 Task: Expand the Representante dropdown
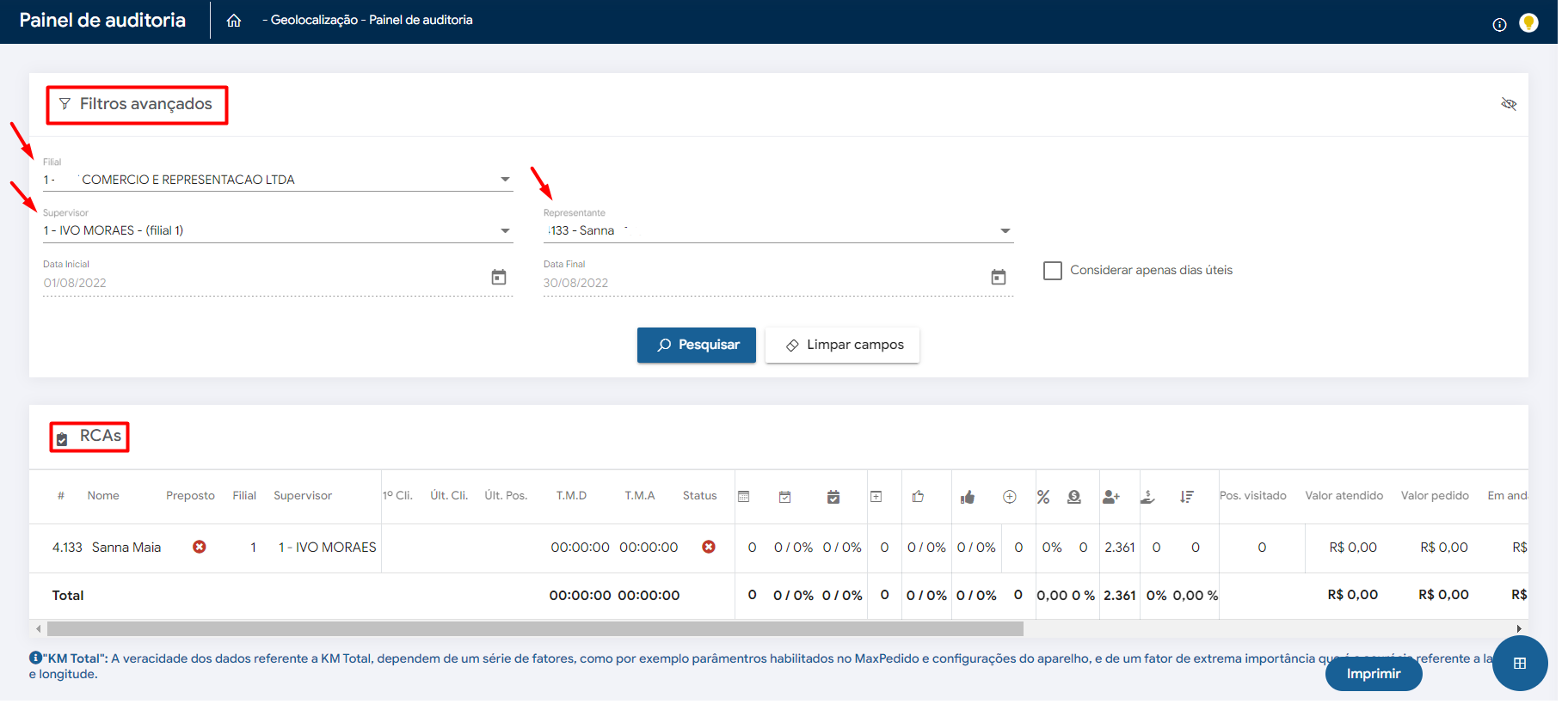(1005, 230)
